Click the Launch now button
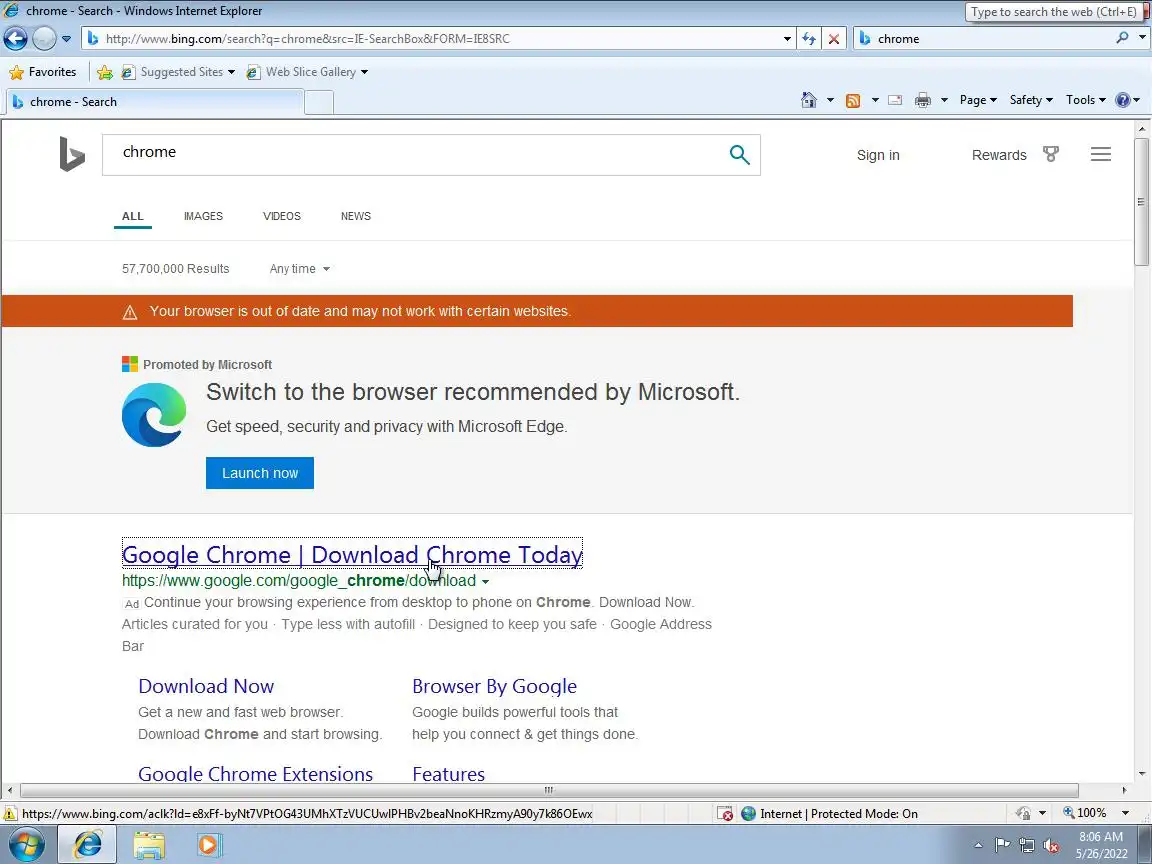 (260, 473)
